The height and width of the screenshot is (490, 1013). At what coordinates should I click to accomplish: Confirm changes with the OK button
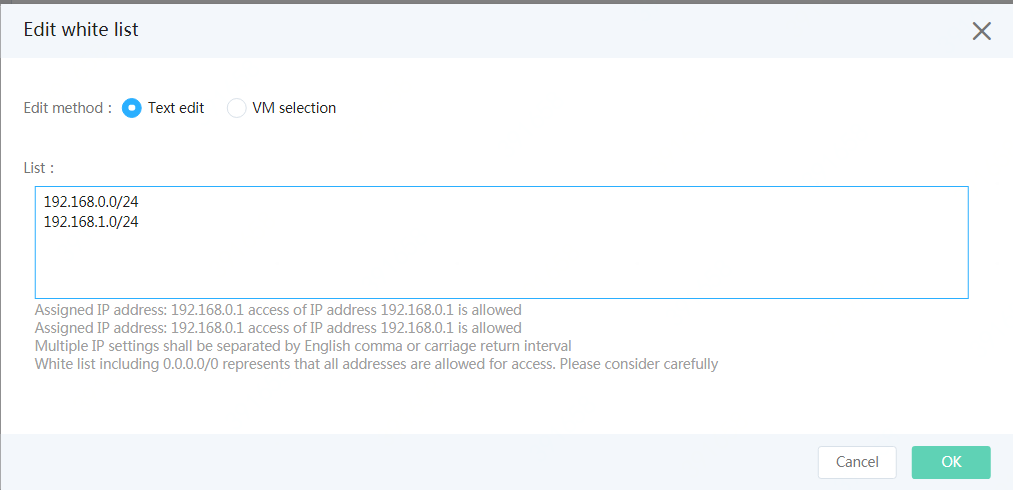point(951,462)
